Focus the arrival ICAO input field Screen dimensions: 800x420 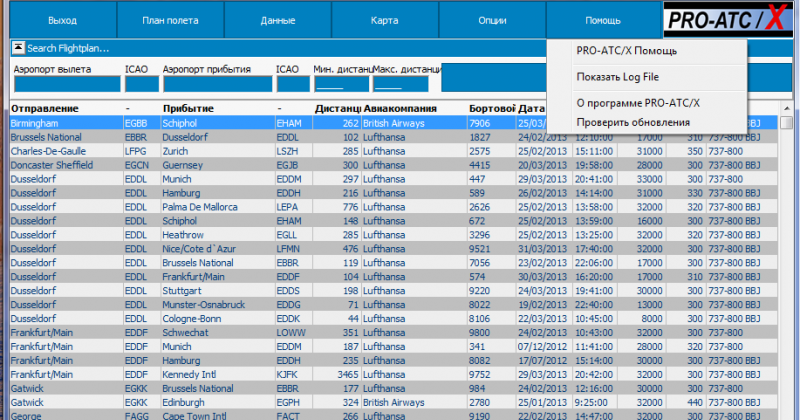[293, 84]
